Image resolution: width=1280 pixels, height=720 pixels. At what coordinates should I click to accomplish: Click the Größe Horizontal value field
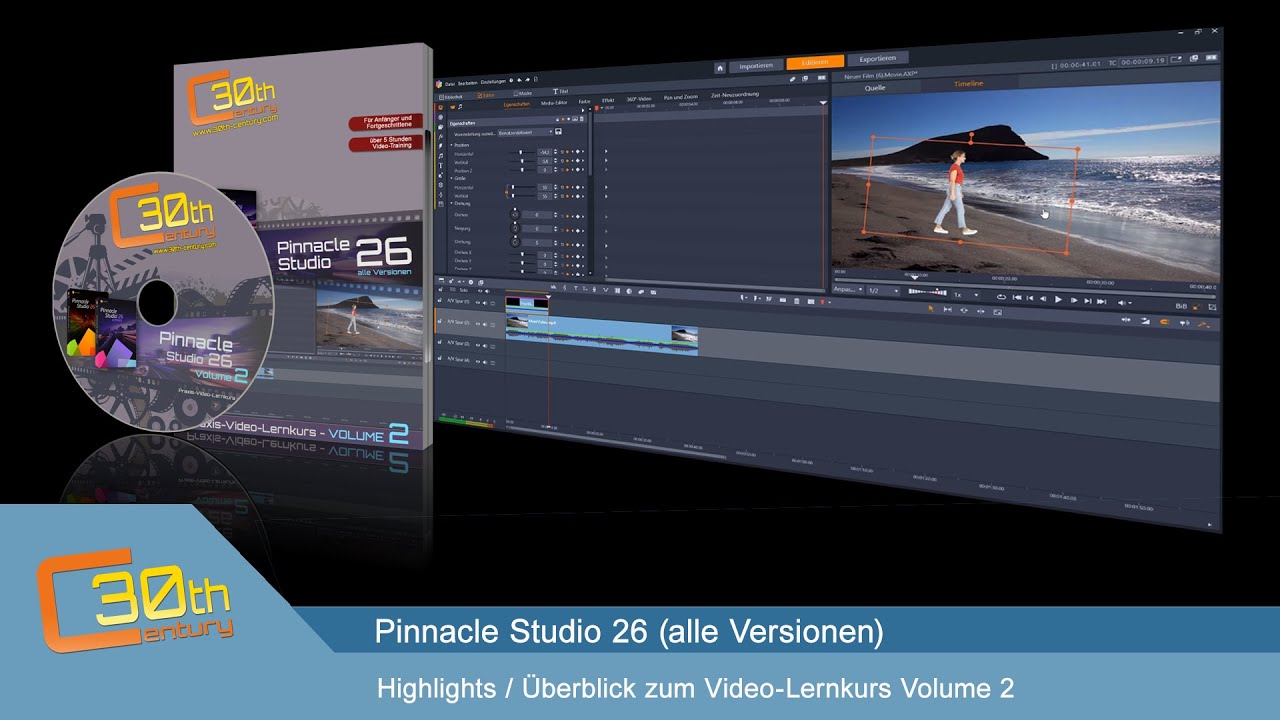click(544, 187)
